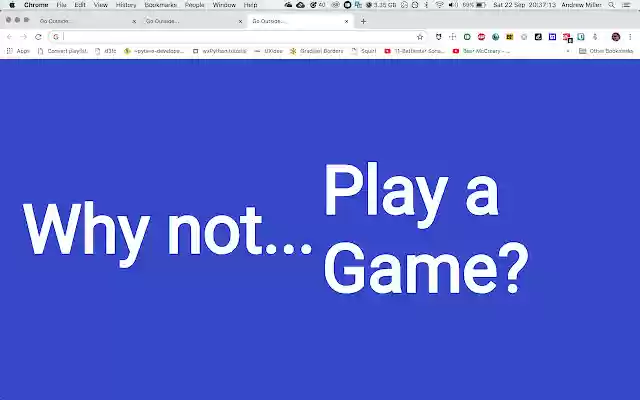Open the Bookmarks menu
Viewport: 640px width, 400px height.
click(x=161, y=5)
